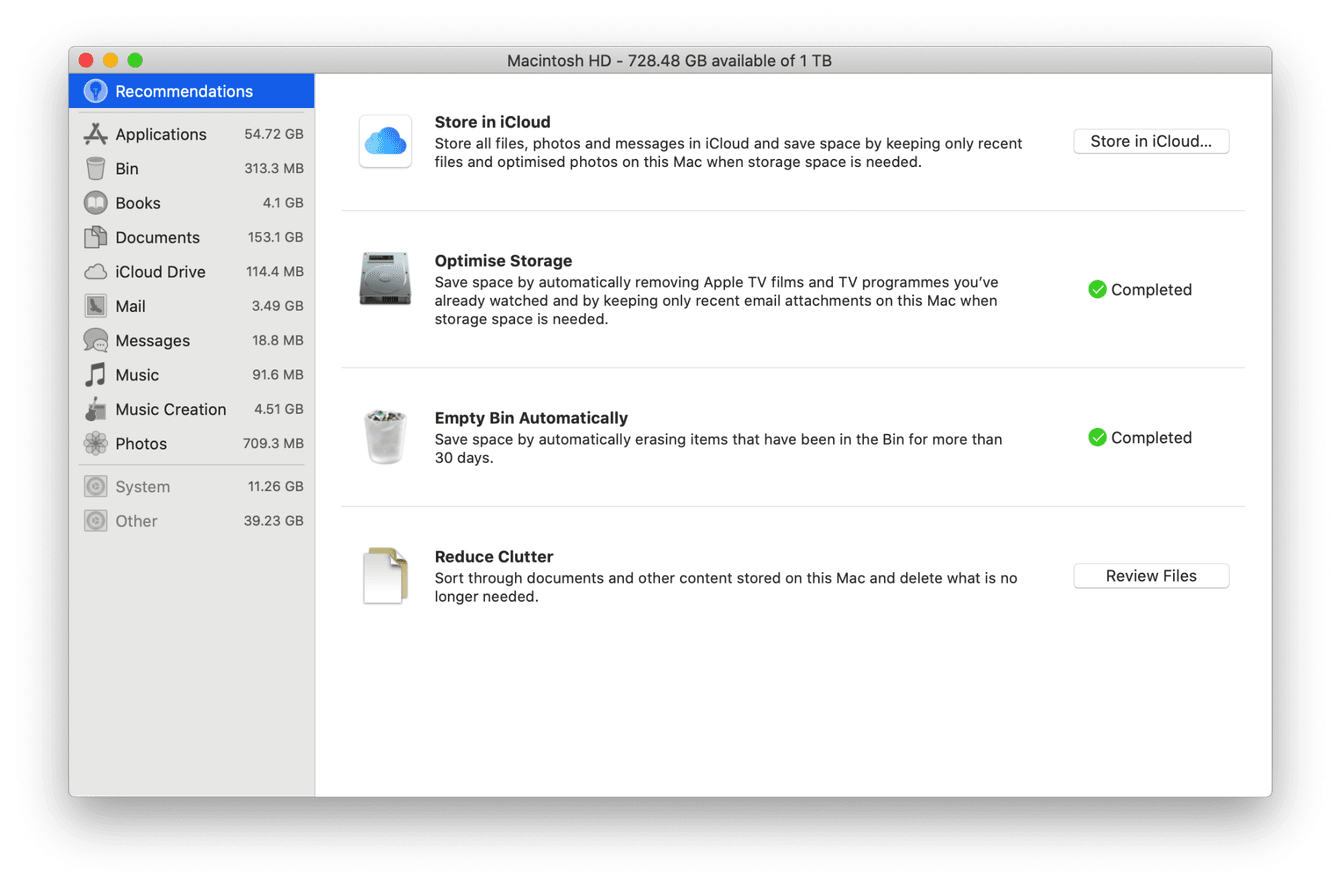
Task: Click the Completed checkmark for Empty Bin Automatically
Action: 1097,437
